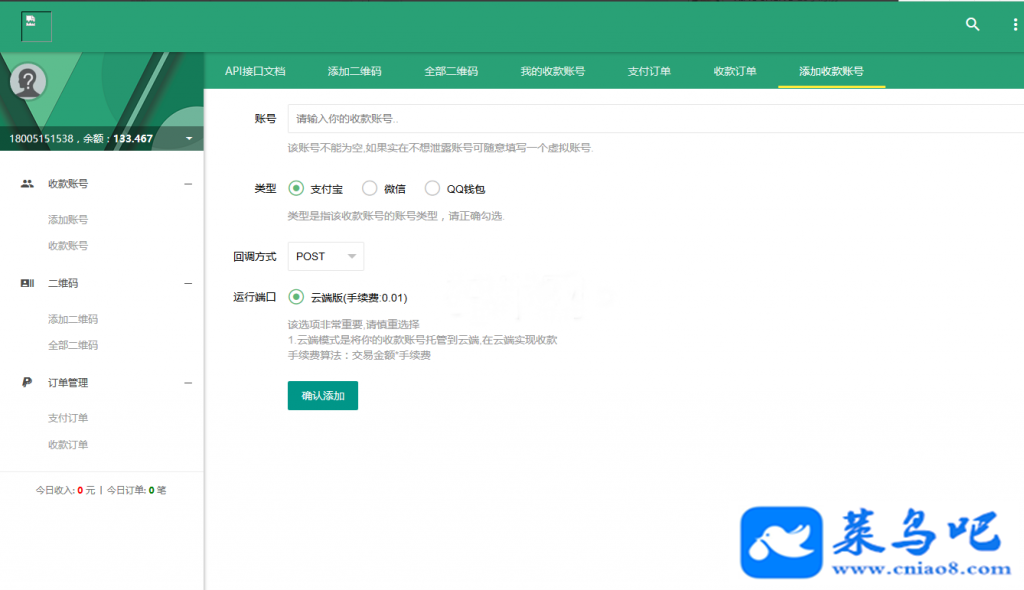Click the site logo in header
The height and width of the screenshot is (590, 1024).
click(36, 26)
